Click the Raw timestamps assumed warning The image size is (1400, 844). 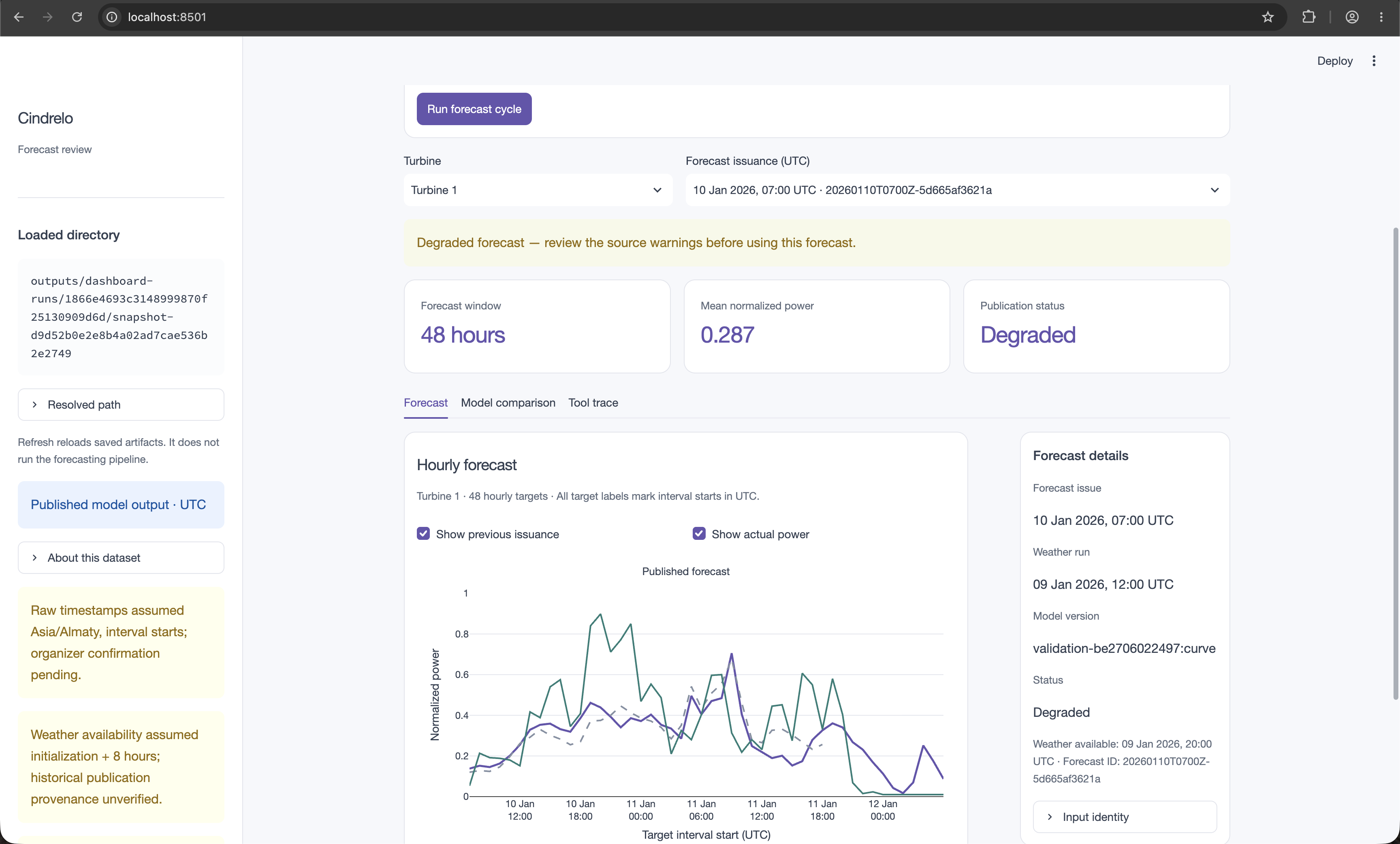pos(121,642)
